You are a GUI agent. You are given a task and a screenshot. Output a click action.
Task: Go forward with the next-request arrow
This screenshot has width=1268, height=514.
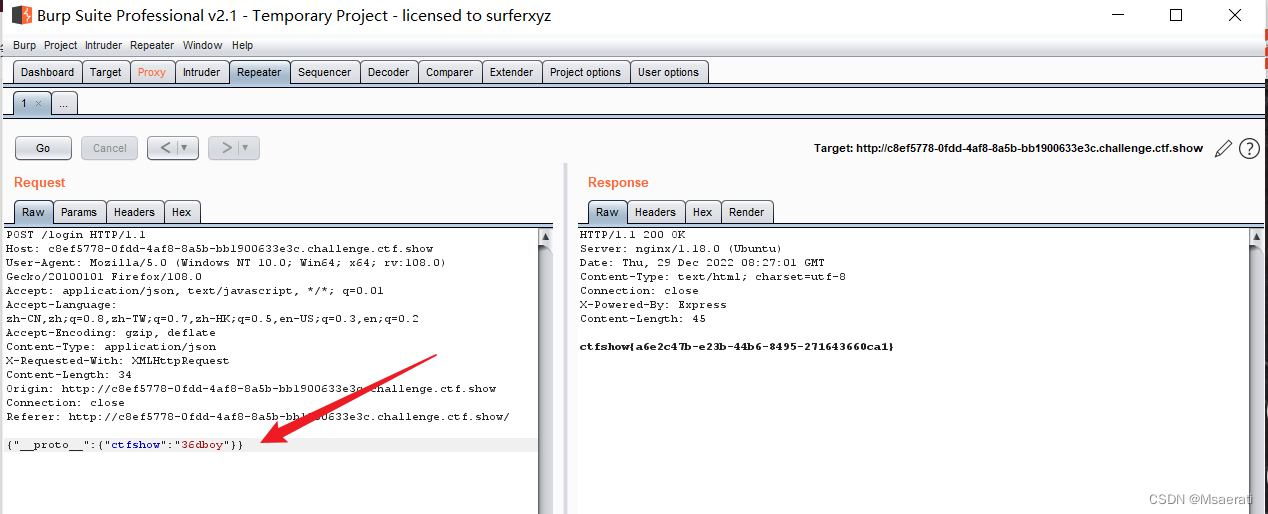pos(226,148)
